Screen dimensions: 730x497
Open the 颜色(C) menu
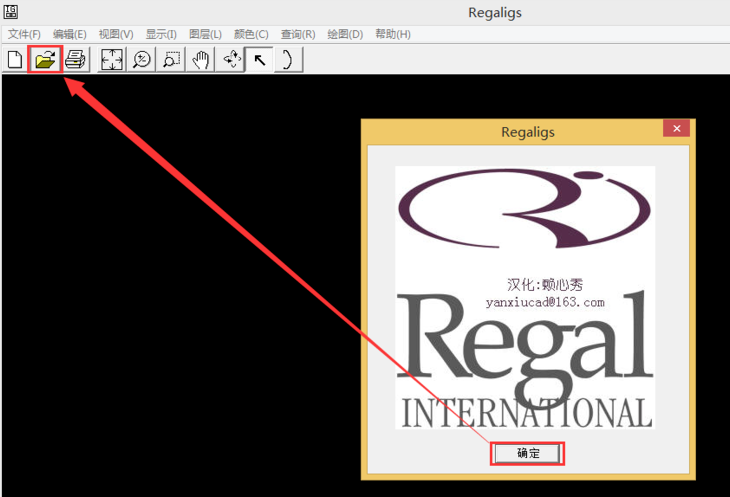click(251, 34)
